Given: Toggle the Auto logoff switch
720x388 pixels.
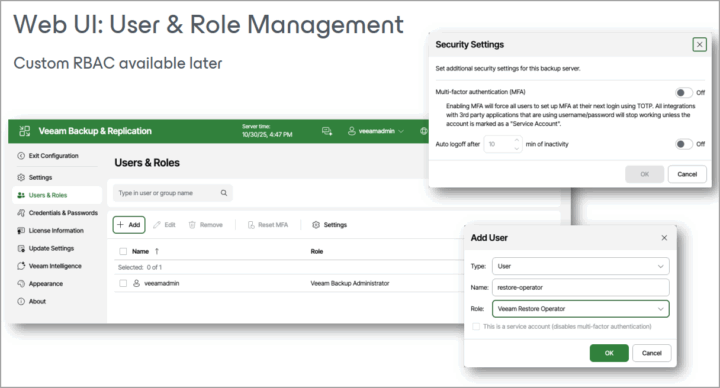Looking at the screenshot, I should pyautogui.click(x=683, y=144).
